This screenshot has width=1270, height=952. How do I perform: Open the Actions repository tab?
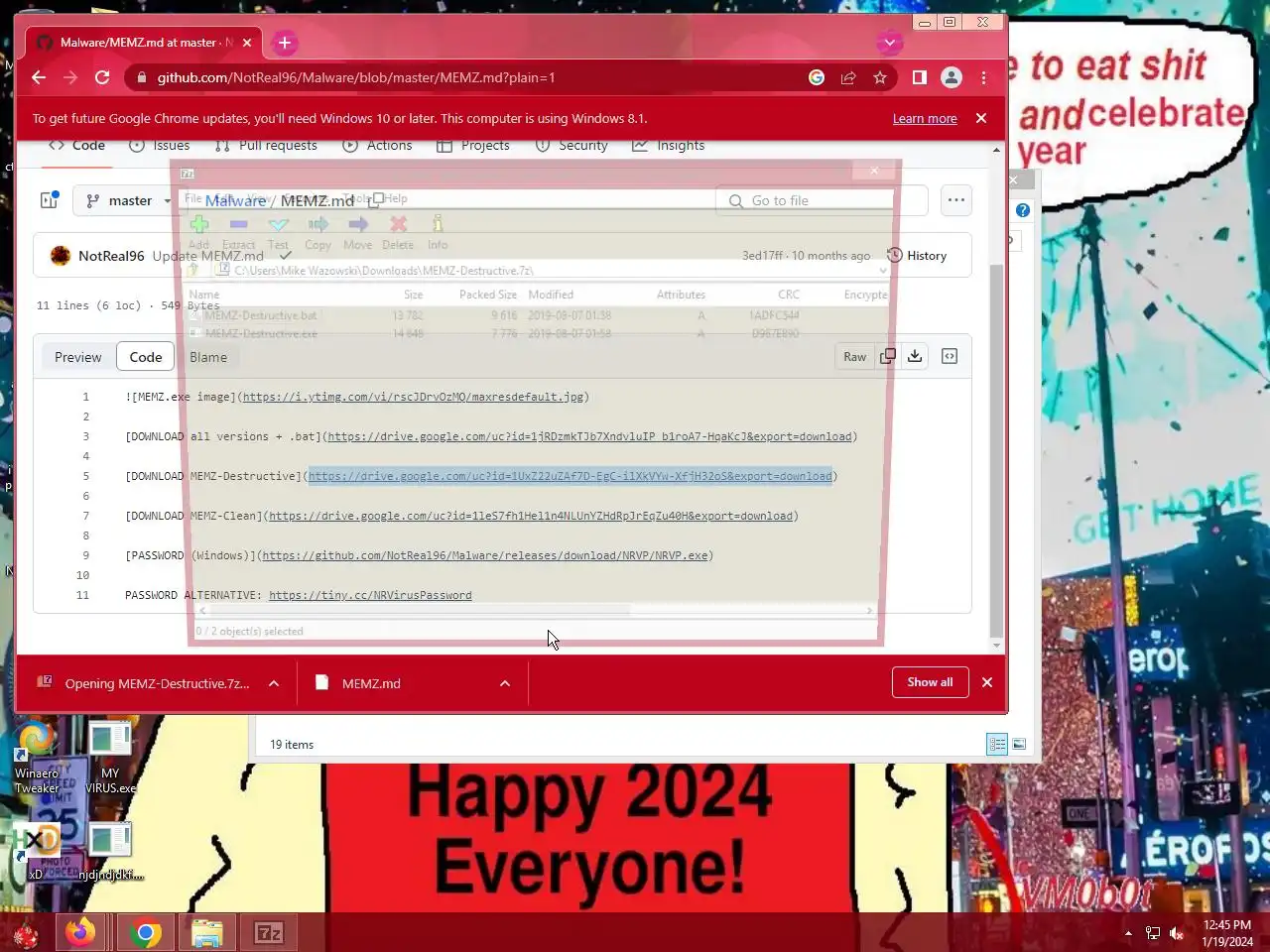coord(377,145)
